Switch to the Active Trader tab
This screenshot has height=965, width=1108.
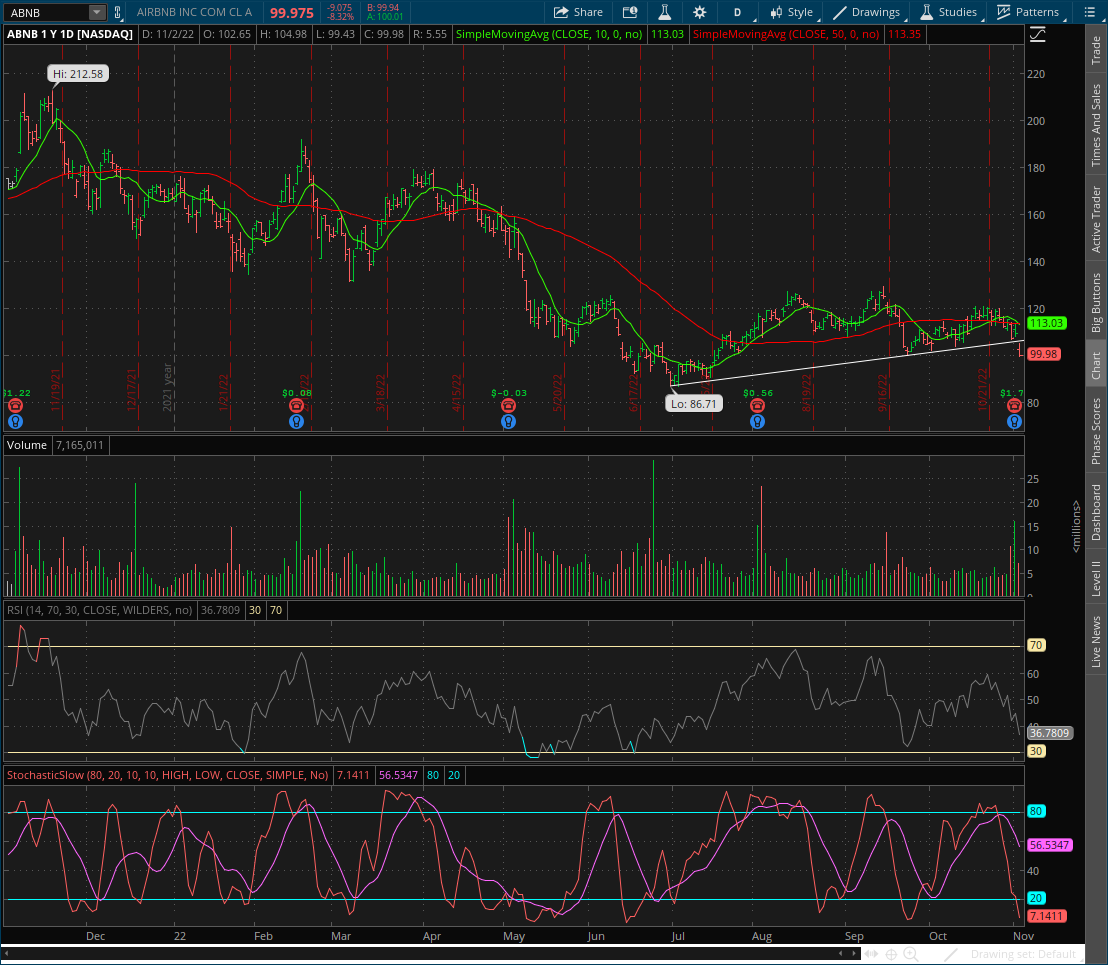(1096, 219)
